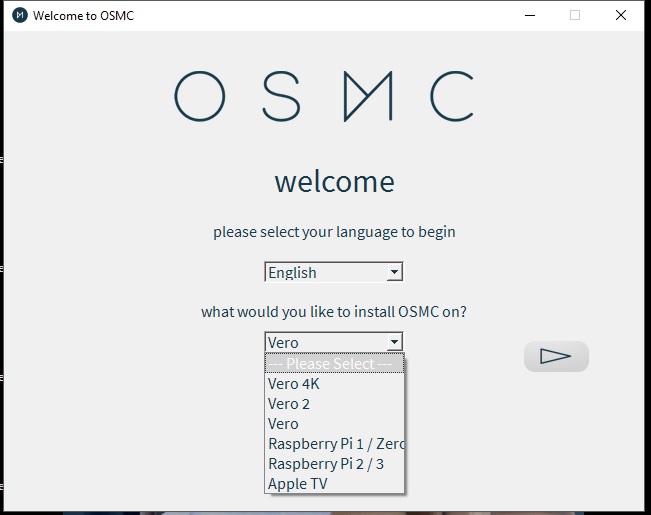Screen dimensions: 651x515
Task: Pick Raspberry Pi 1 / Zero option
Action: 334,444
